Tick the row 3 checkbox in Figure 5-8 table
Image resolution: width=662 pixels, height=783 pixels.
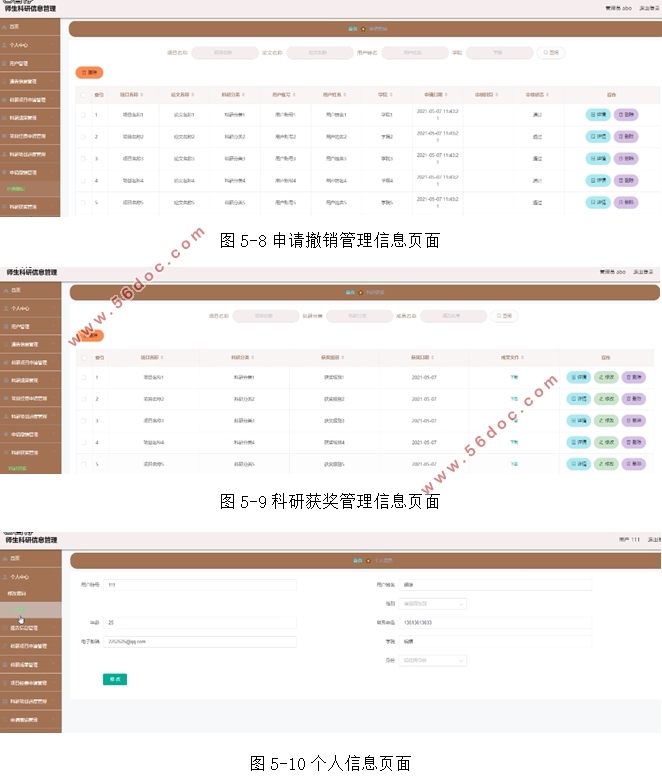tap(83, 159)
